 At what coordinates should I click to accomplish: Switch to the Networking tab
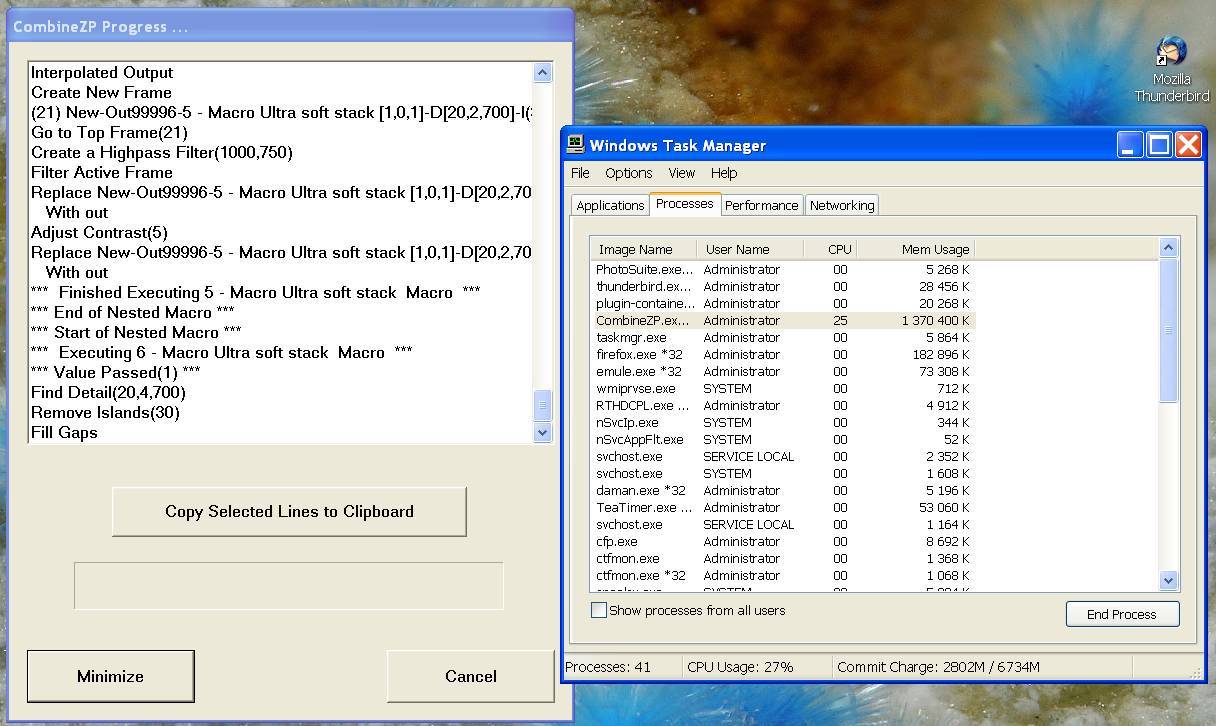pyautogui.click(x=842, y=205)
